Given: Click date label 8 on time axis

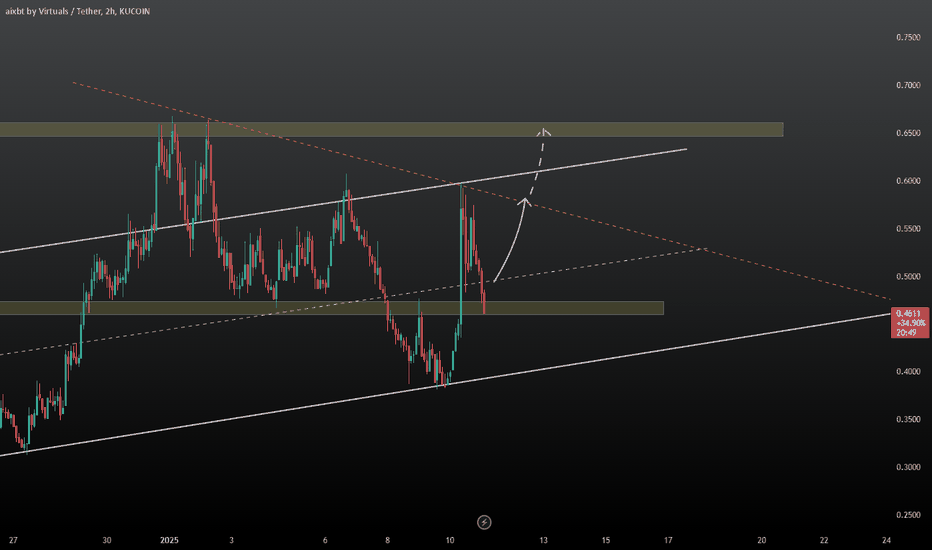Looking at the screenshot, I should pyautogui.click(x=388, y=540).
